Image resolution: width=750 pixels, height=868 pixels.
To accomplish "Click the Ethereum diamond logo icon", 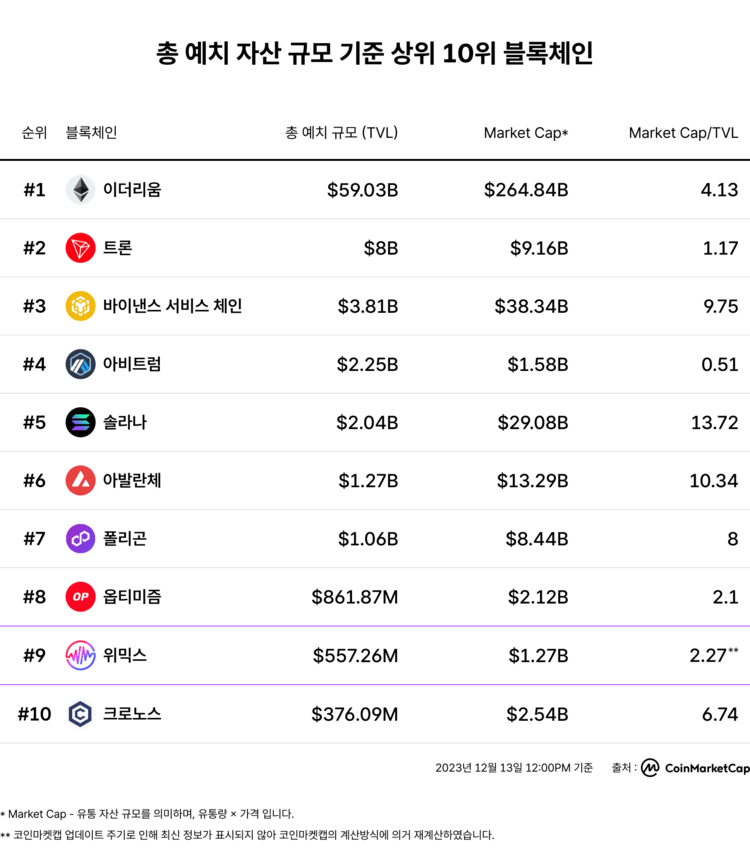I will (80, 190).
